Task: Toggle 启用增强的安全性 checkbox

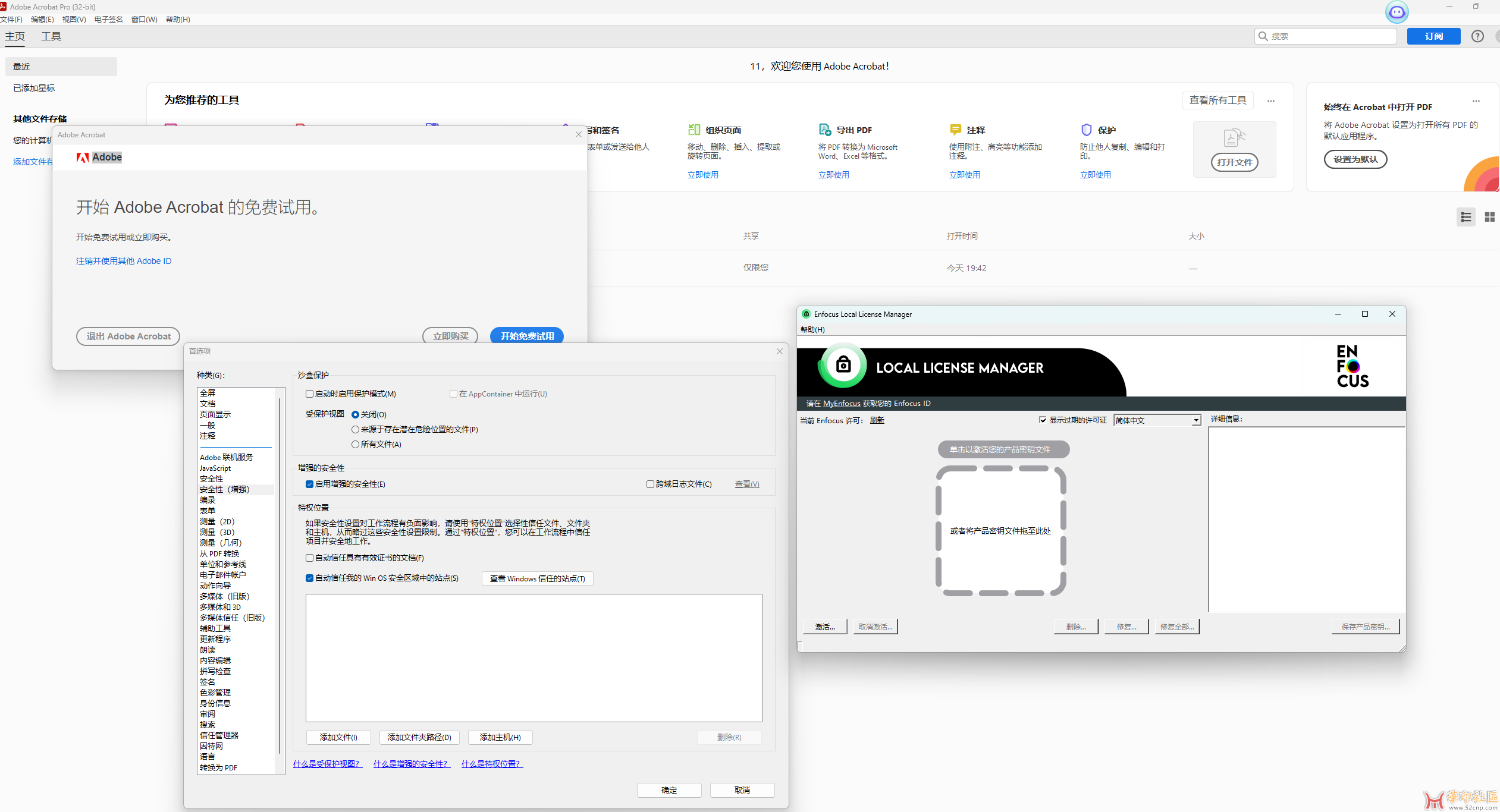Action: tap(309, 484)
